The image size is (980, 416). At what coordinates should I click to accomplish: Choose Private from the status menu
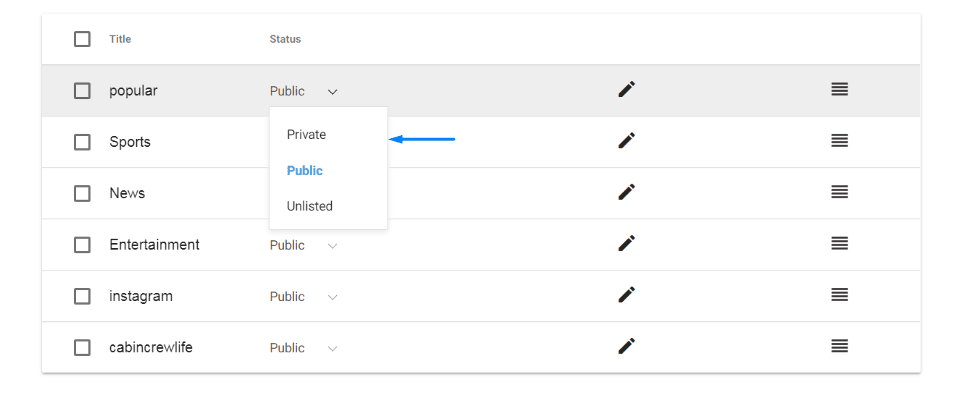[x=306, y=134]
